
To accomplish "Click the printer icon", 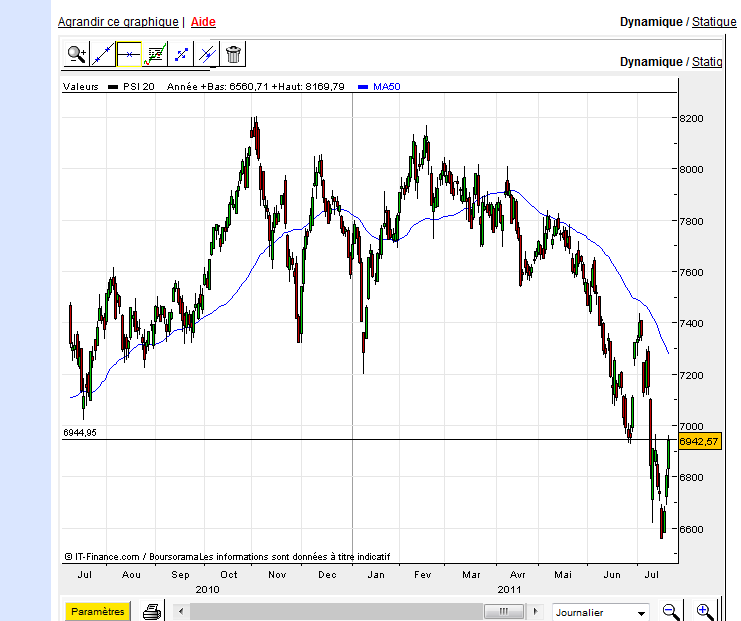I will coord(152,612).
